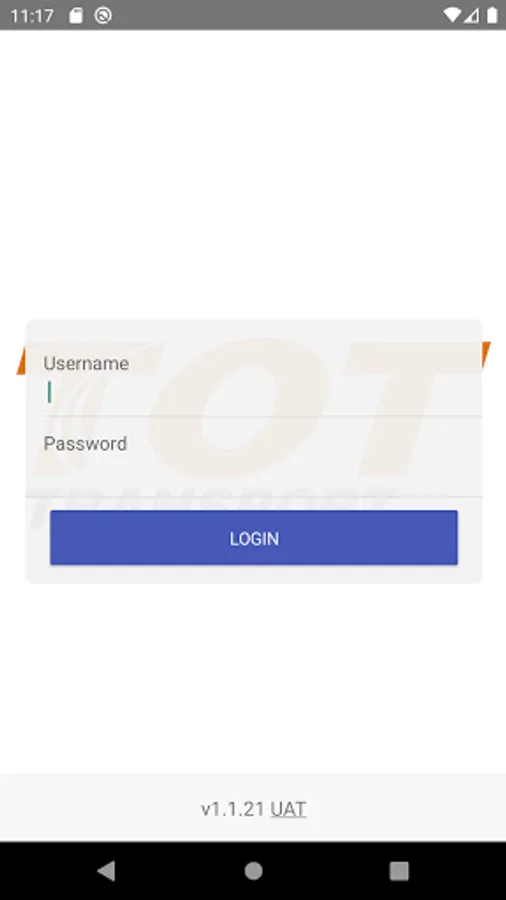Tap the cellular signal strength icon
The width and height of the screenshot is (506, 900).
tap(471, 15)
